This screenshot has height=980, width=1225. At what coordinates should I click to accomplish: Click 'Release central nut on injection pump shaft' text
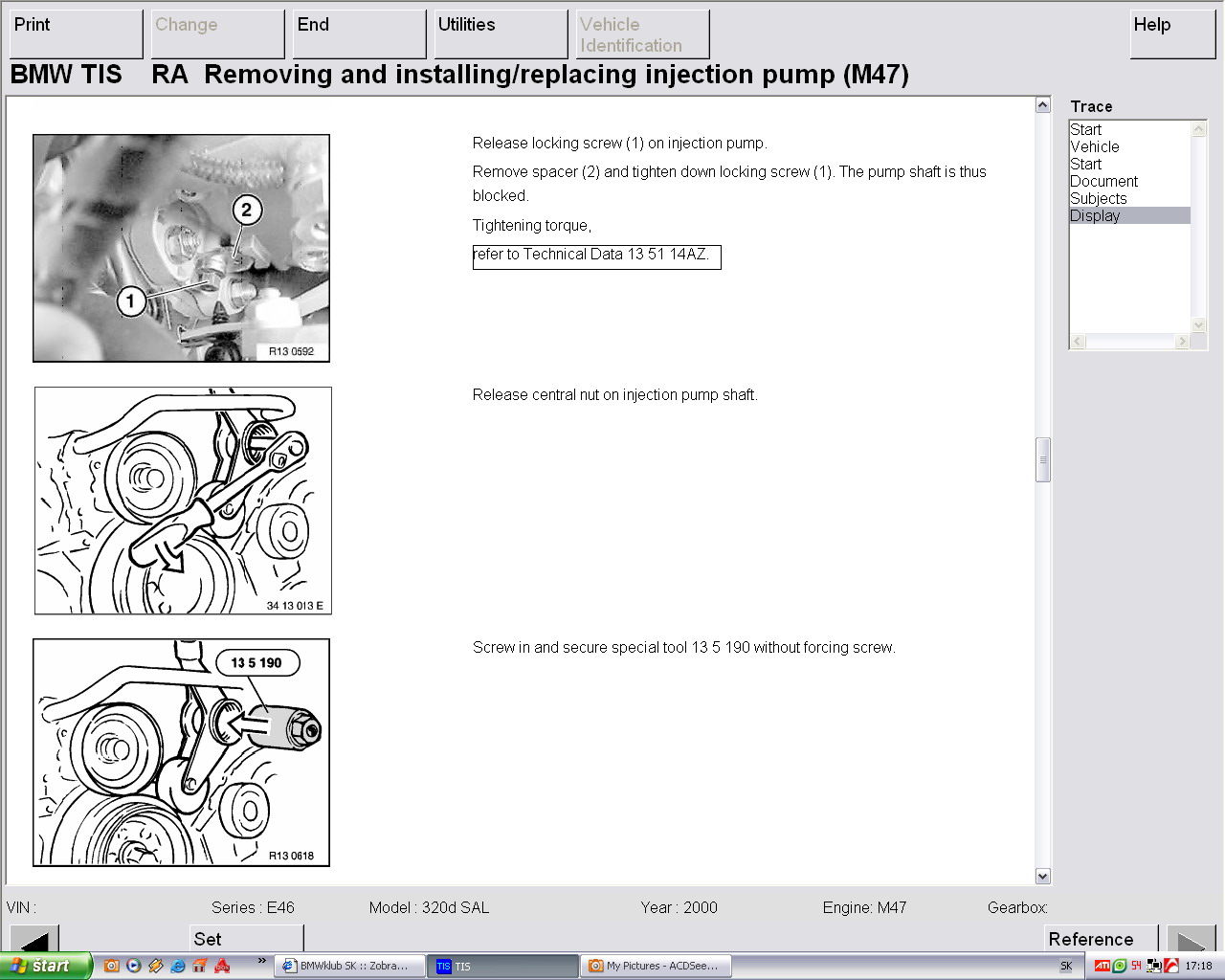614,395
